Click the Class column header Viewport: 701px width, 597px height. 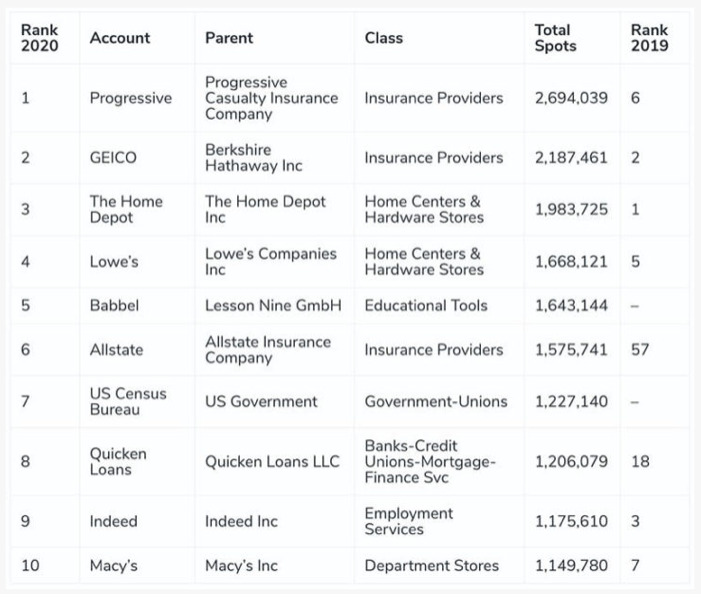[x=384, y=38]
